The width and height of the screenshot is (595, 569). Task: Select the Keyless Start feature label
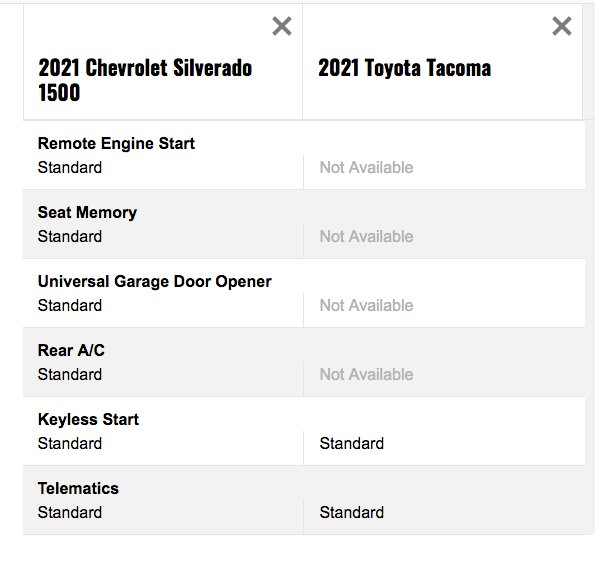pos(88,419)
